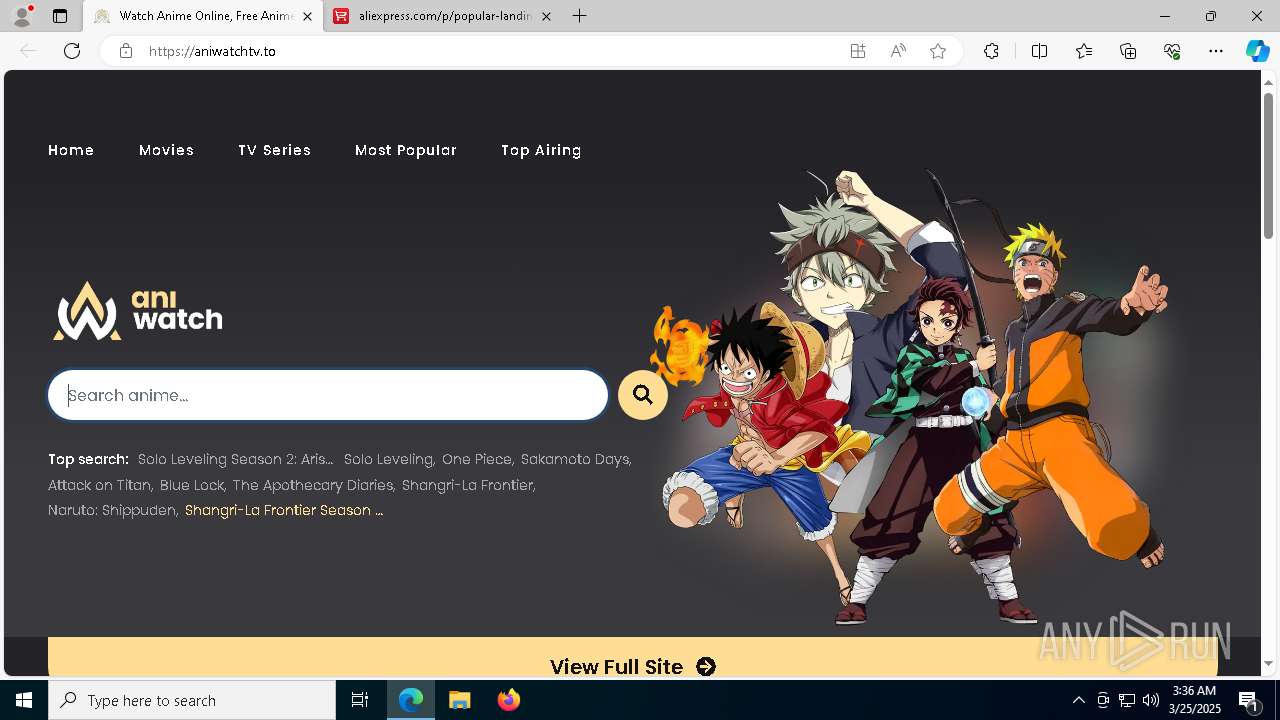Select the One Piece top search
This screenshot has height=720, width=1280.
(x=476, y=459)
